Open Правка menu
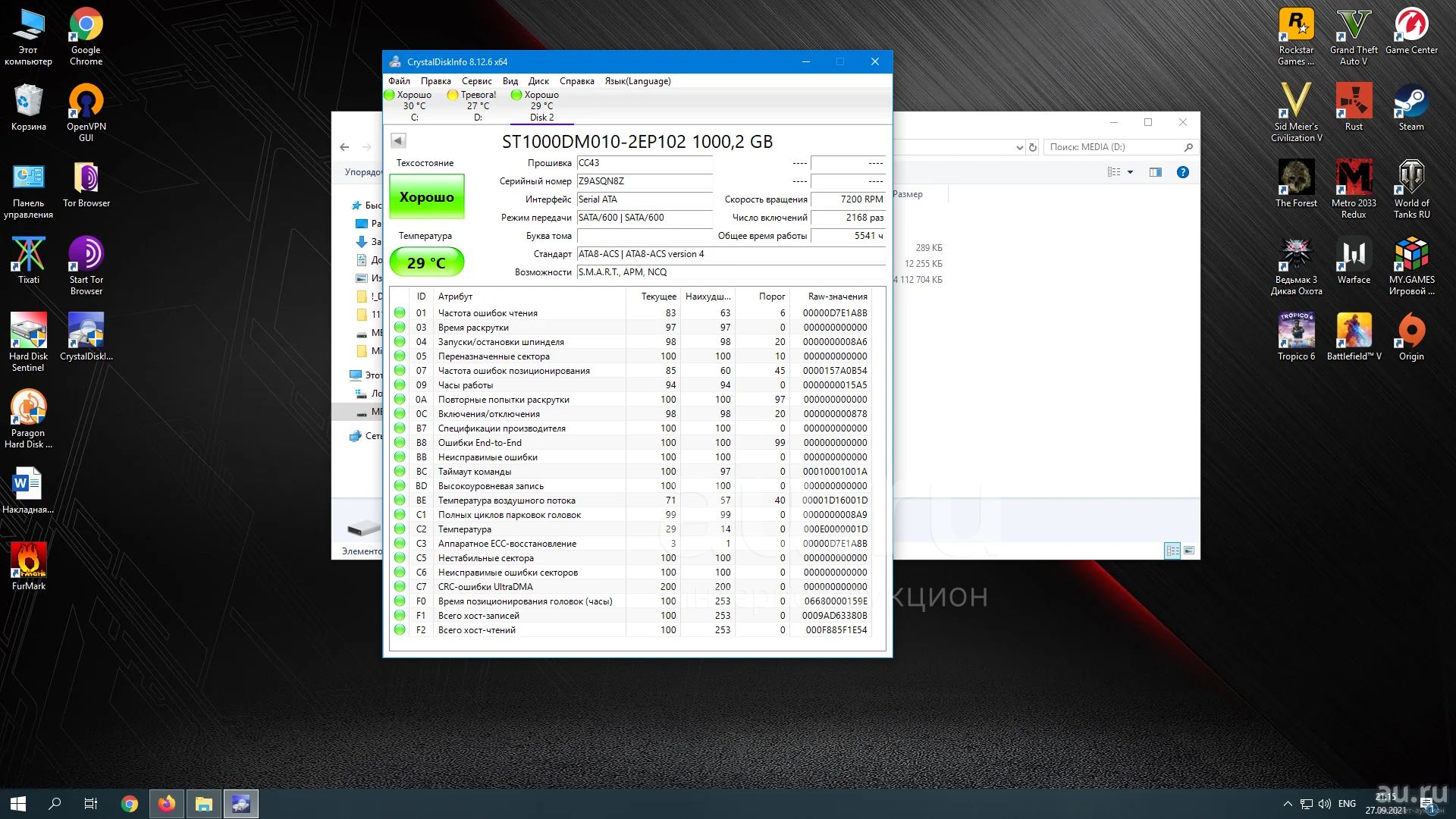This screenshot has height=819, width=1456. pyautogui.click(x=436, y=81)
